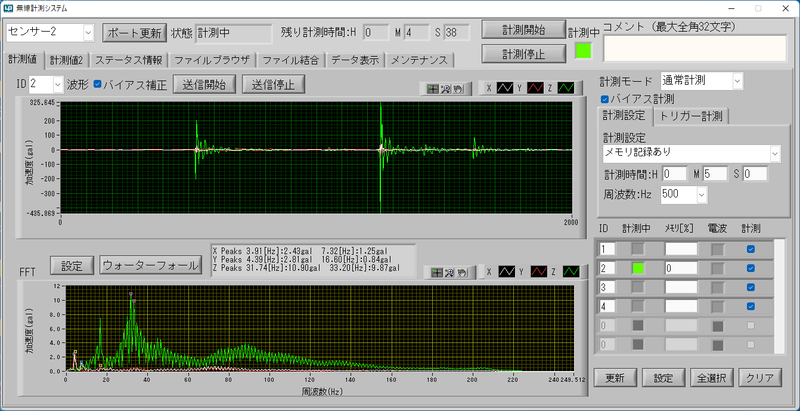Open the ファイルブラウザ tab
This screenshot has width=800, height=411.
coord(212,60)
